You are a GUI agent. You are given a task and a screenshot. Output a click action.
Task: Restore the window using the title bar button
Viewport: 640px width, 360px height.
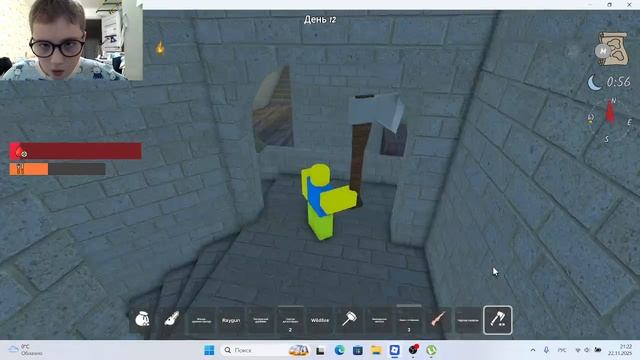609,4
